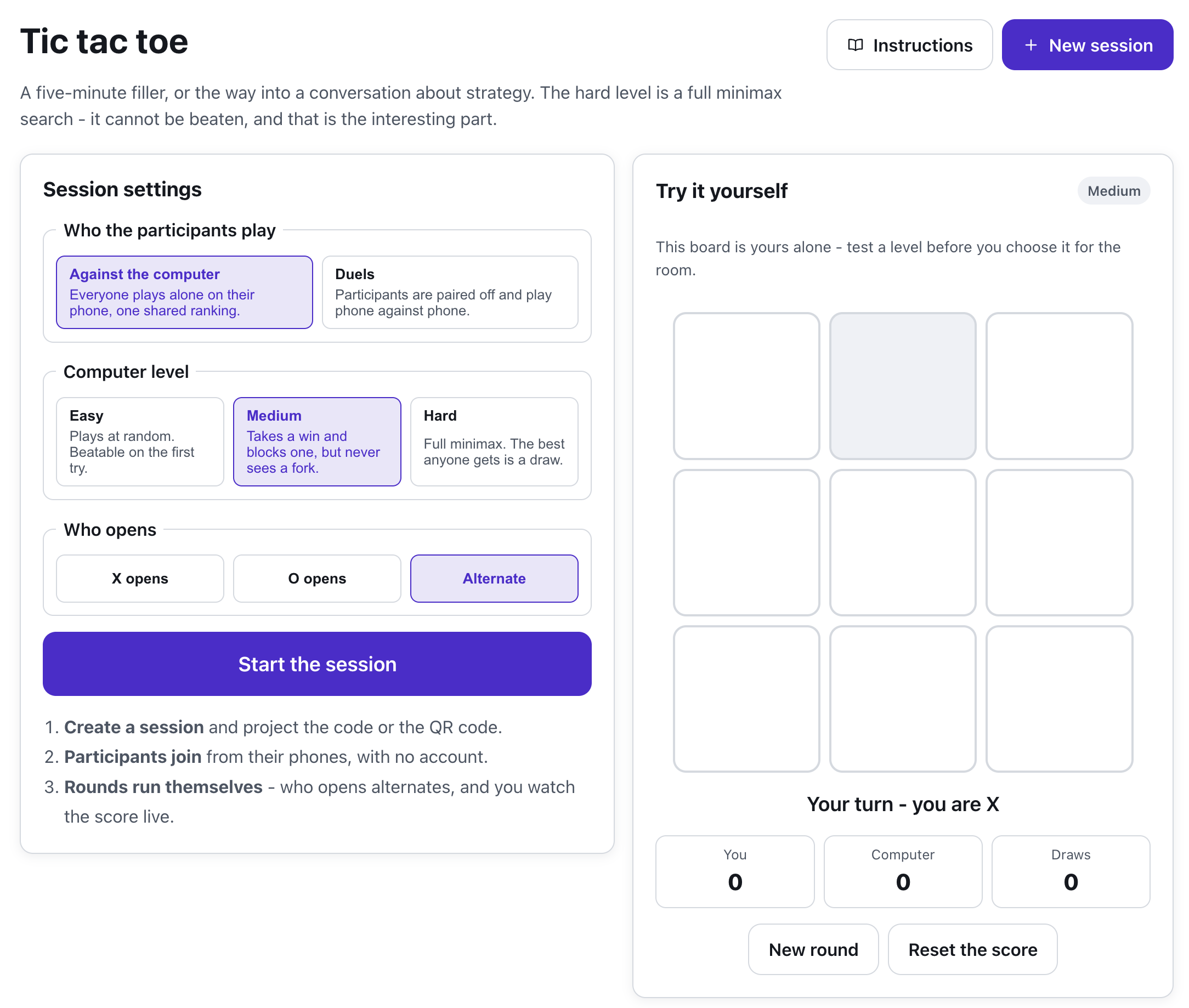1189x1008 pixels.
Task: Click 'Create a session' step text
Action: coord(134,727)
